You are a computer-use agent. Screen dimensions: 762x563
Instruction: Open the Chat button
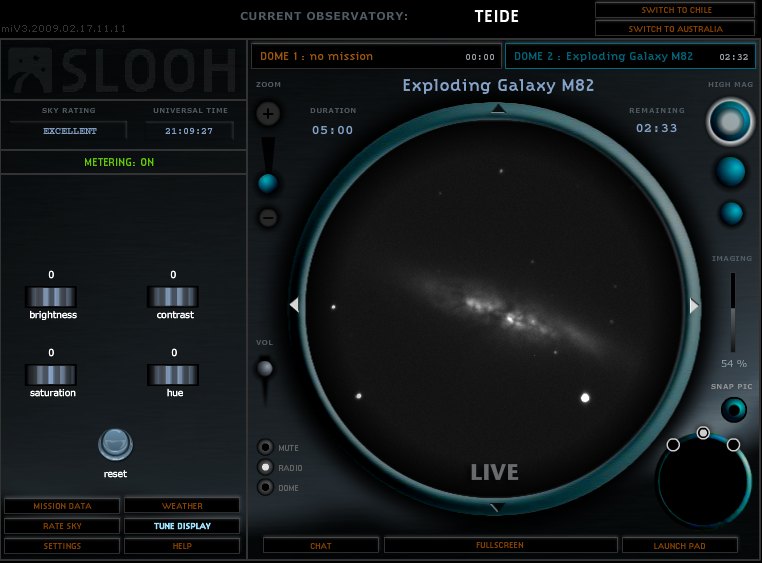[x=321, y=546]
